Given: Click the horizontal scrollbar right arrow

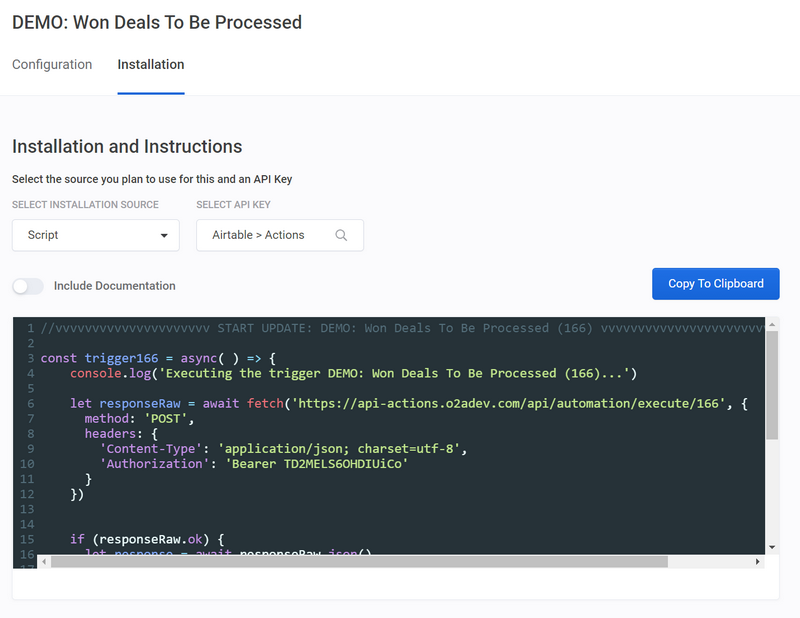Looking at the screenshot, I should tap(757, 562).
